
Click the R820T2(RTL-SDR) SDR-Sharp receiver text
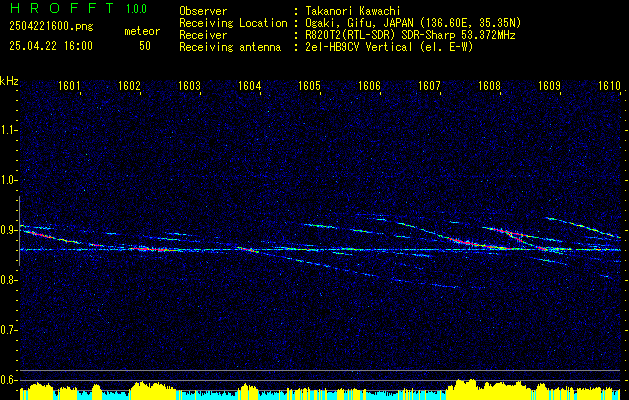point(410,35)
